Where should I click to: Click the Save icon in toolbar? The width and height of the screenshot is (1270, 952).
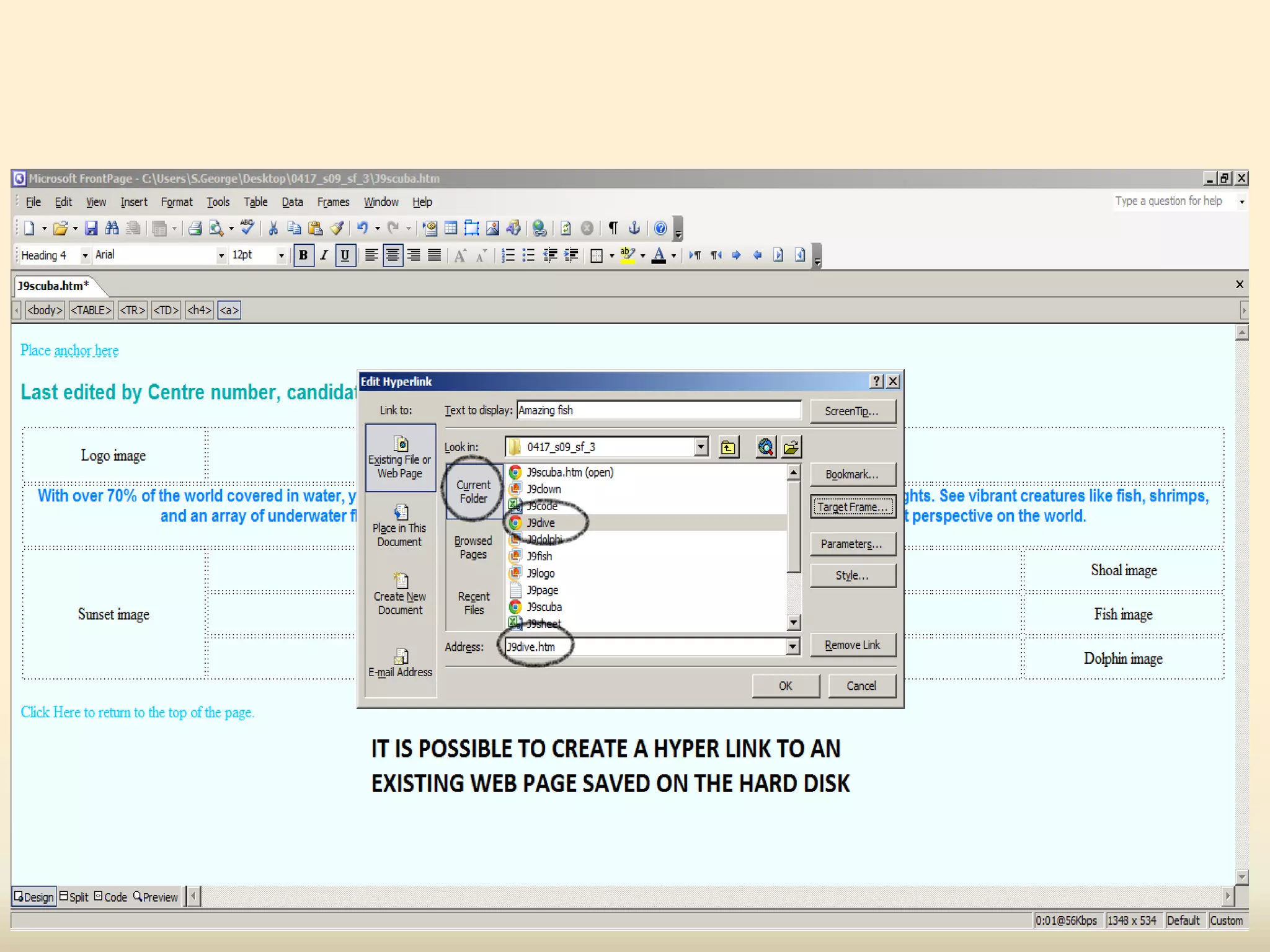pos(91,228)
